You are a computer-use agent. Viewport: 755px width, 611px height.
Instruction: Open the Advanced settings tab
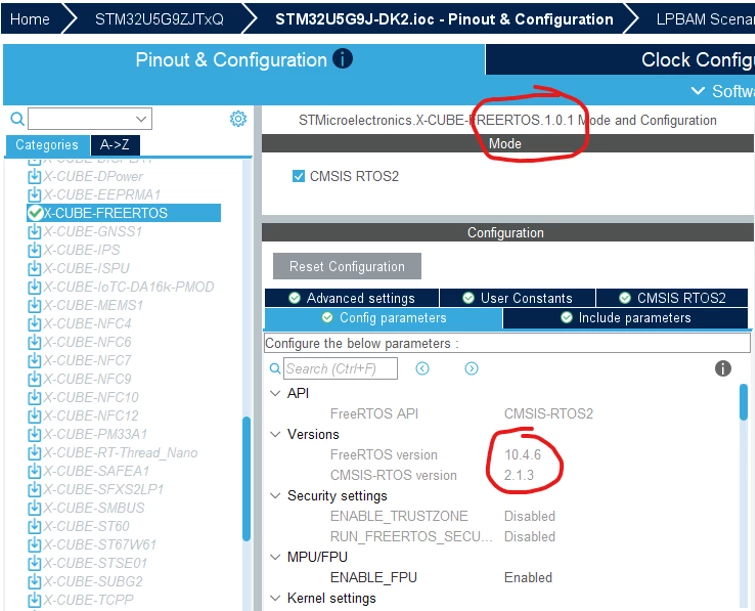click(352, 298)
